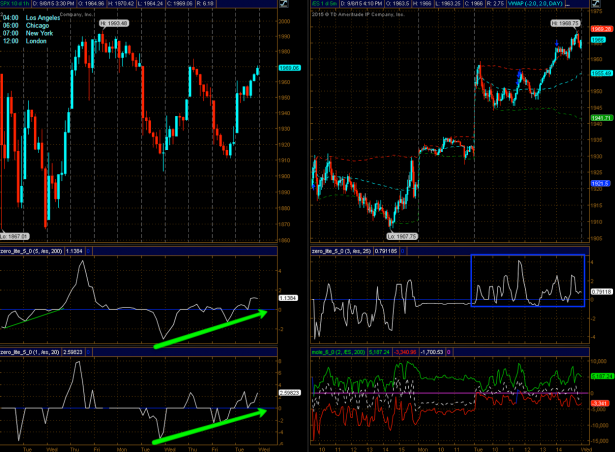Click the L: 1964.24 low value
The width and height of the screenshot is (615, 452).
tap(151, 4)
